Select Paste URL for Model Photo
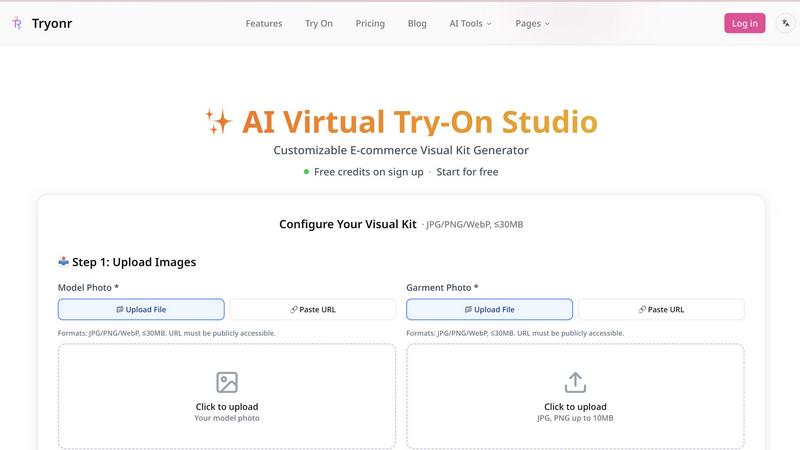The height and width of the screenshot is (450, 800). click(313, 309)
